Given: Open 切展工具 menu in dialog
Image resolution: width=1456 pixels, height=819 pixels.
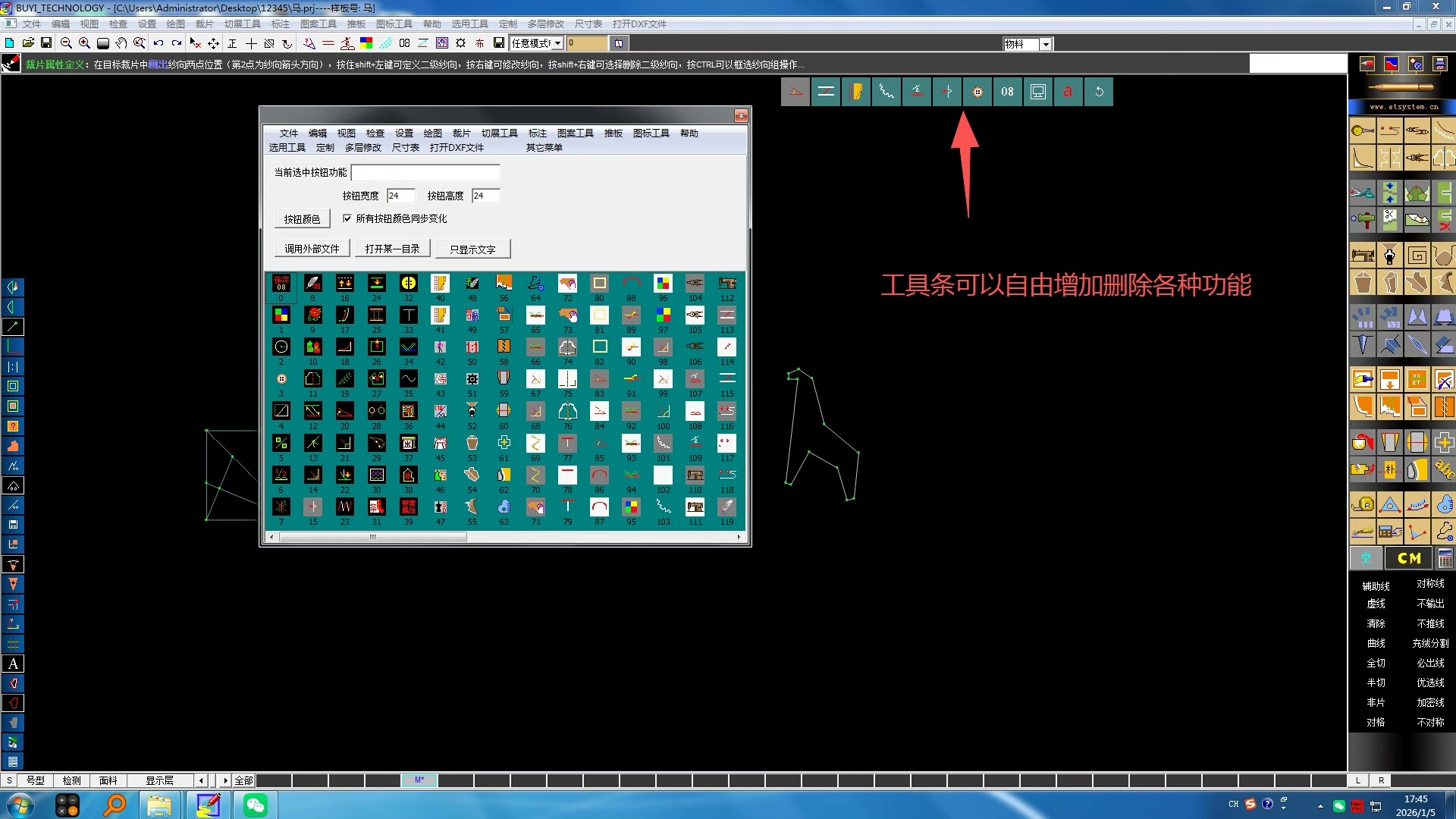Looking at the screenshot, I should [499, 133].
